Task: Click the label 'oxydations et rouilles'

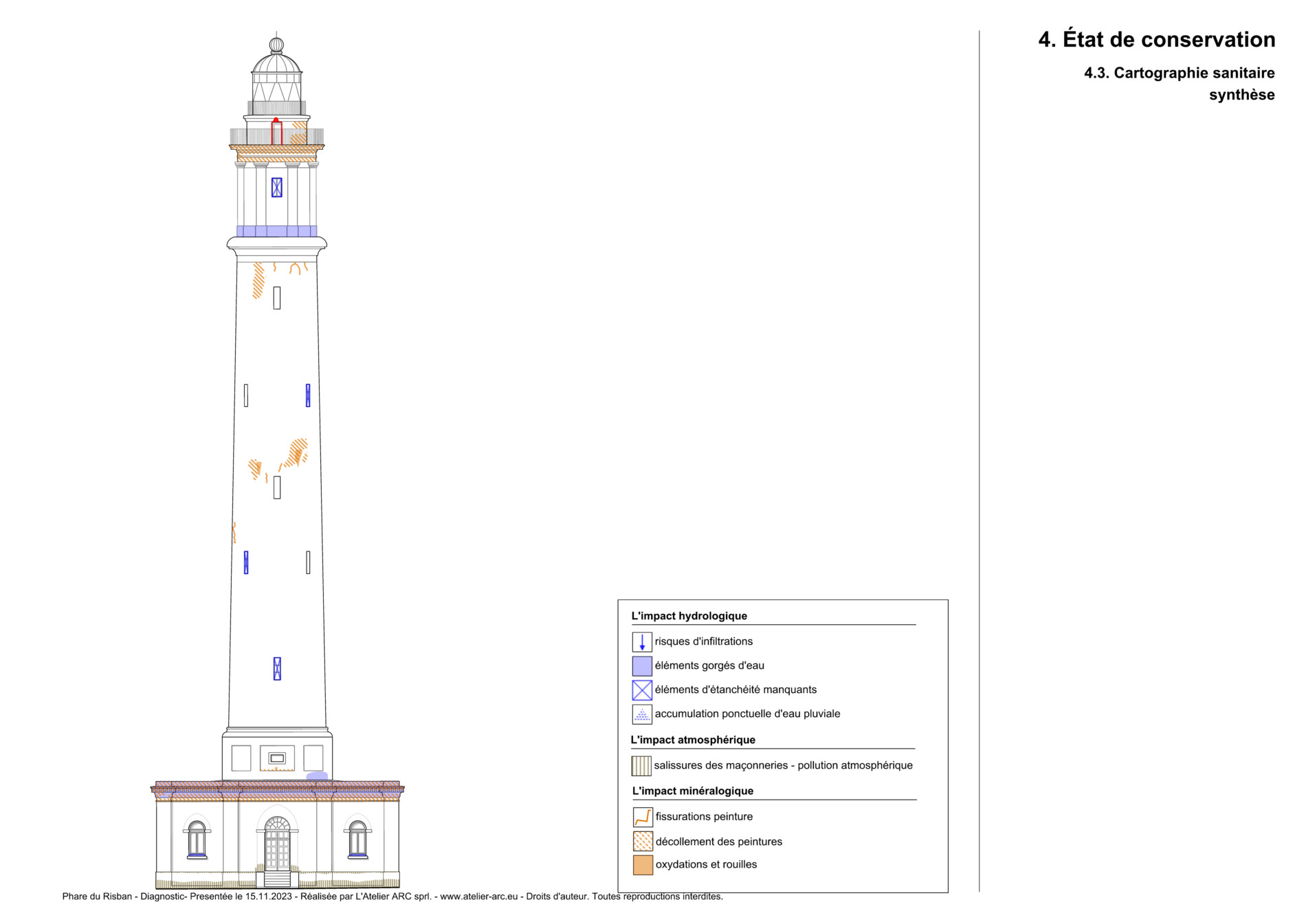Action: click(x=706, y=864)
